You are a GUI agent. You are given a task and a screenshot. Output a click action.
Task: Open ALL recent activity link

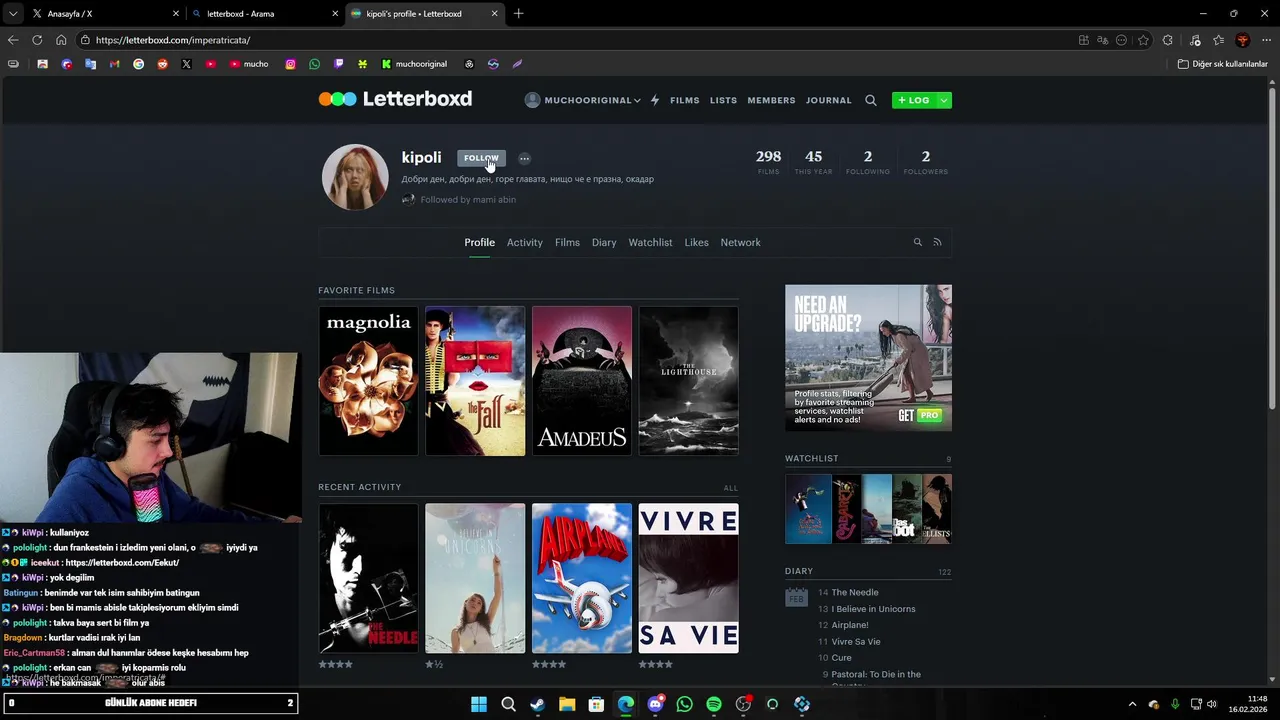tap(730, 488)
